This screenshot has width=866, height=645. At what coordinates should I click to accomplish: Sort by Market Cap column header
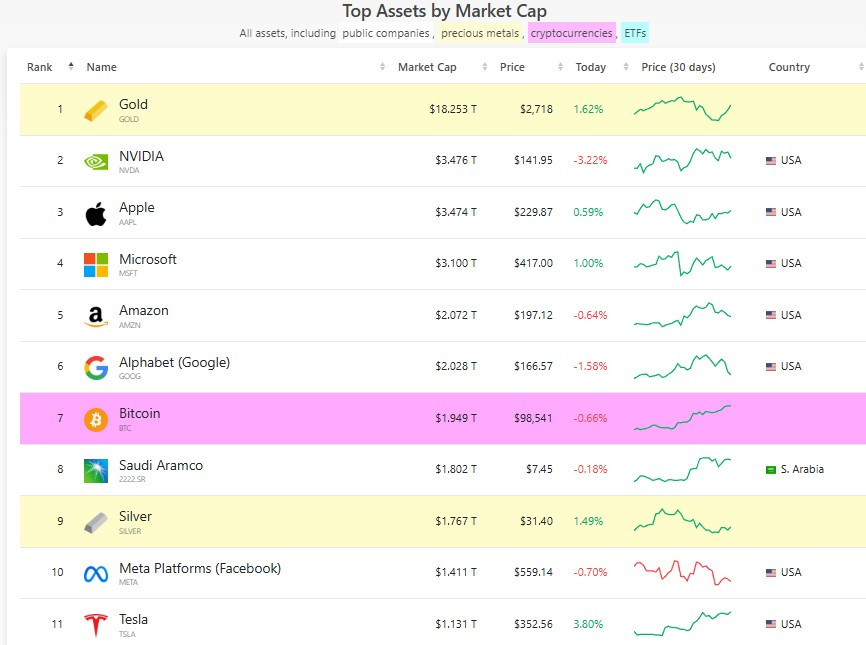pyautogui.click(x=429, y=67)
